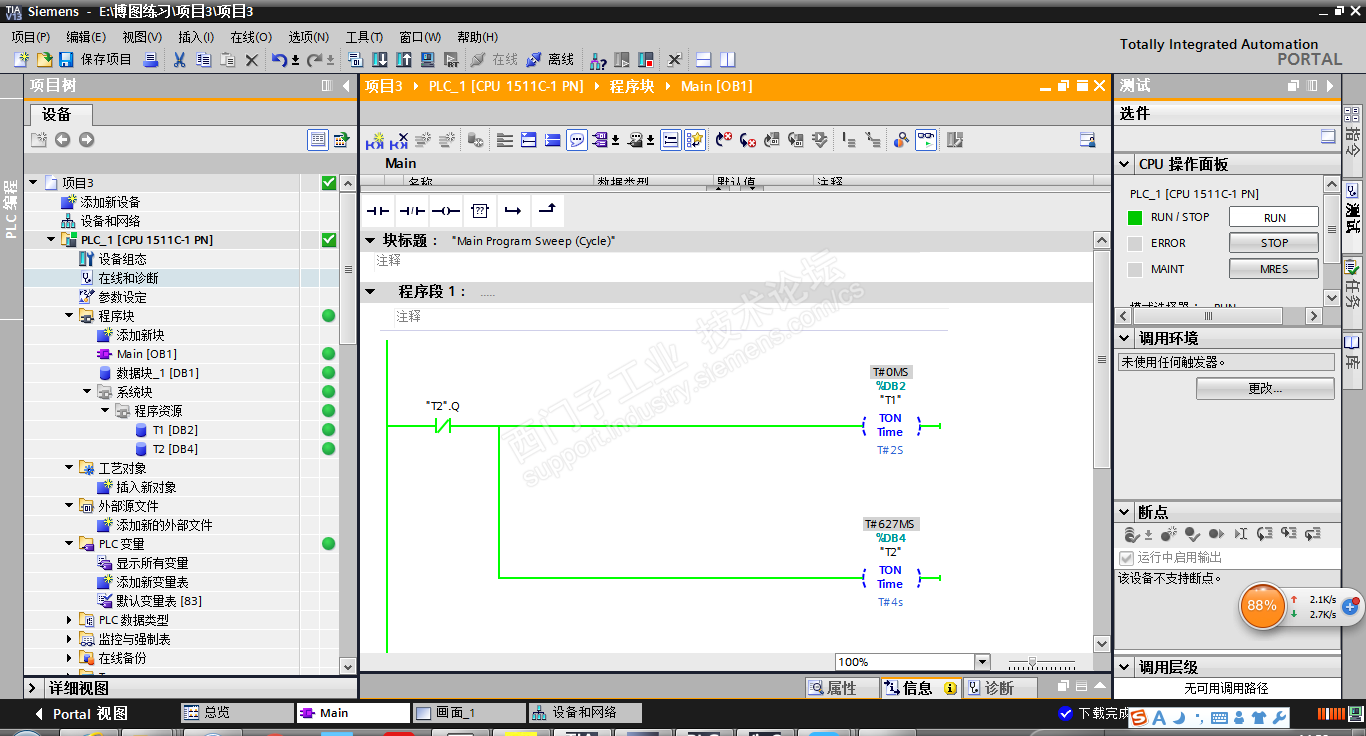Click the MRES button on CPU panel
The width and height of the screenshot is (1366, 736).
(x=1274, y=269)
